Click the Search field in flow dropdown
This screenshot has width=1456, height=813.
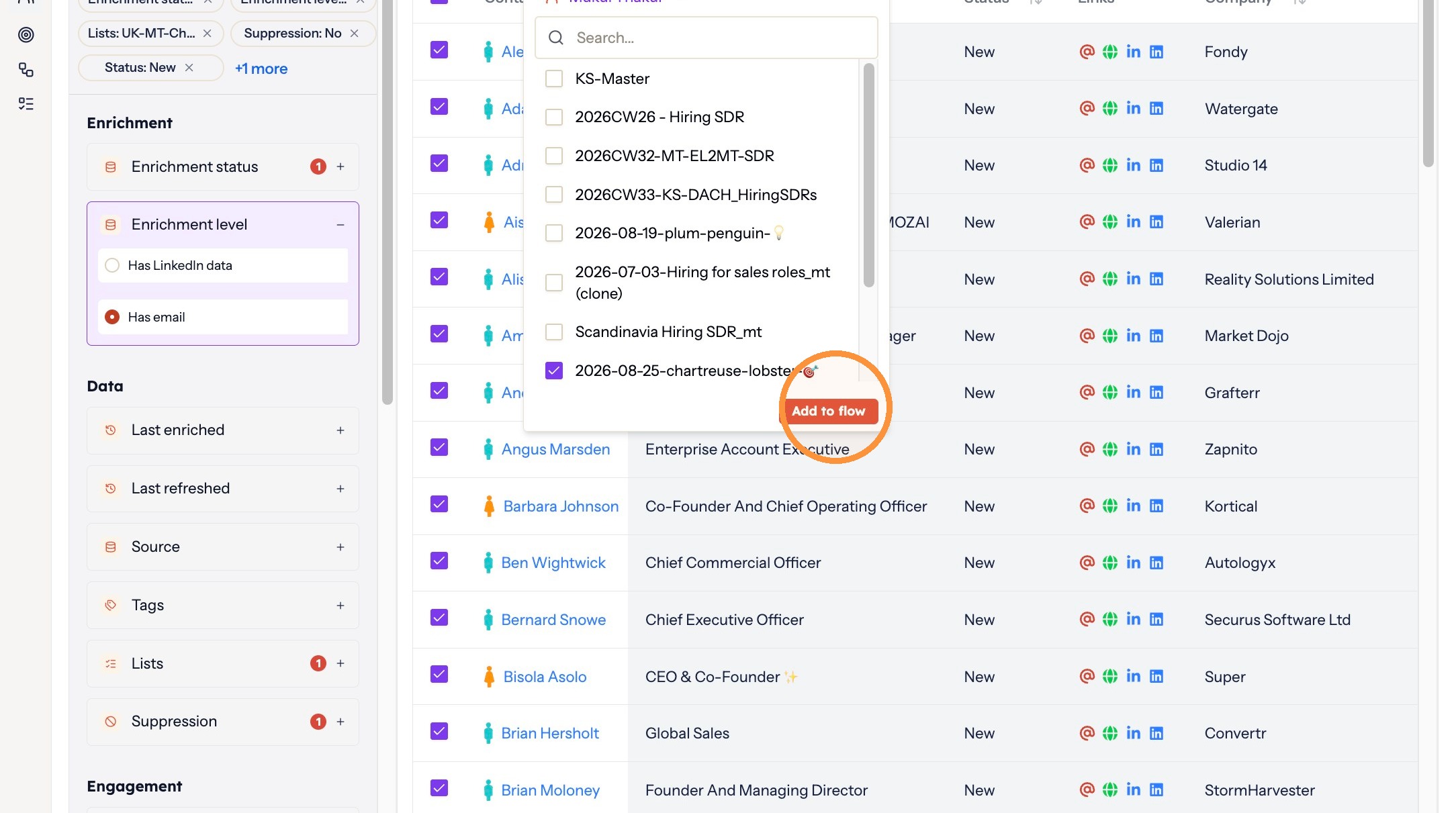(707, 38)
